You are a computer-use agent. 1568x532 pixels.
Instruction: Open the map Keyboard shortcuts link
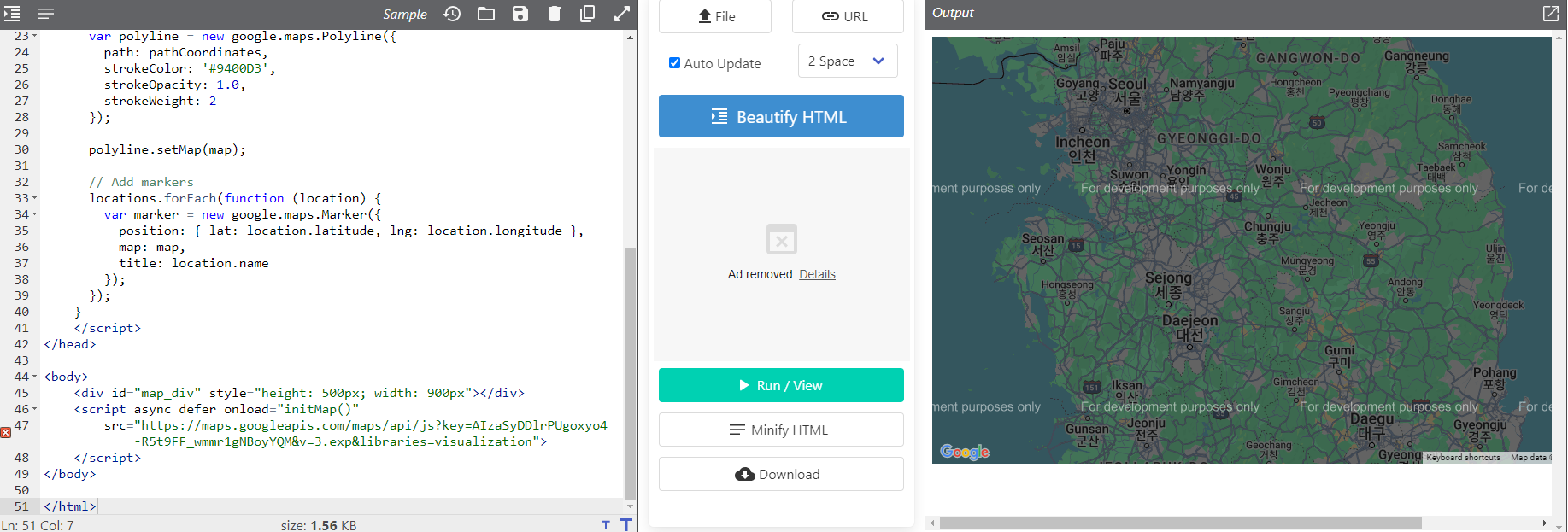1463,458
